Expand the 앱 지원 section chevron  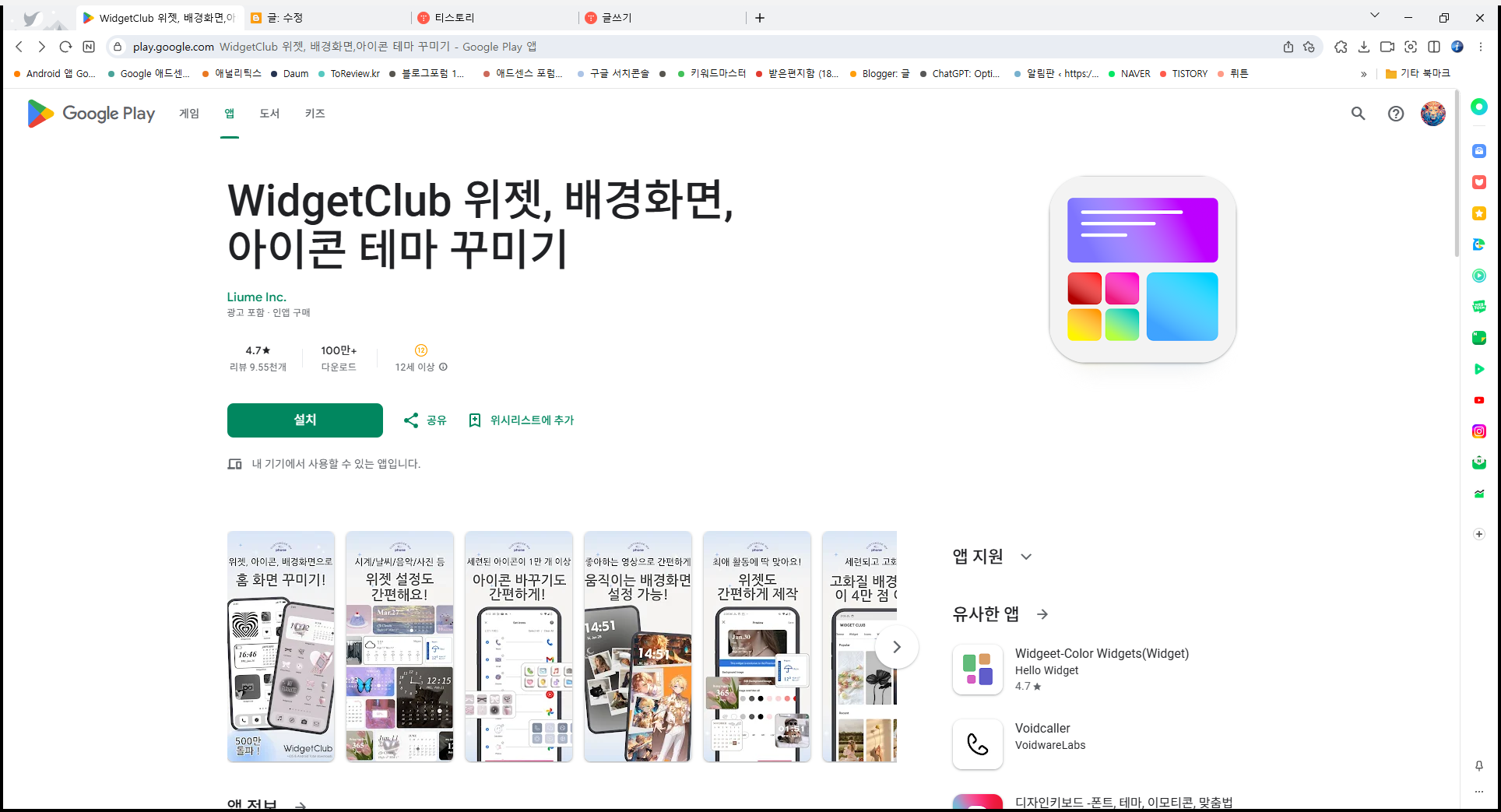(1026, 557)
